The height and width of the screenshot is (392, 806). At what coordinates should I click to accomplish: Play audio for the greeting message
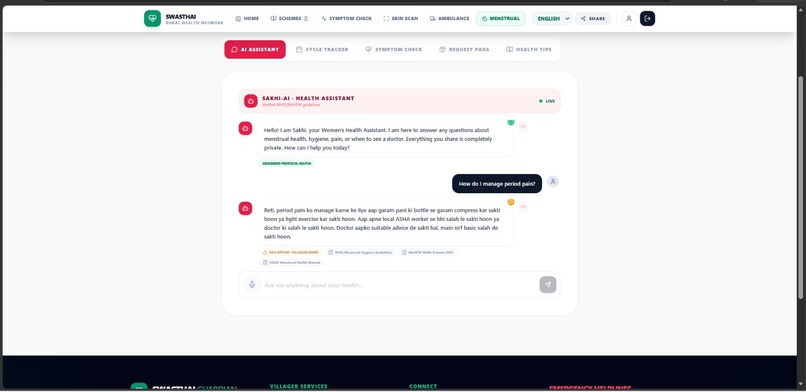click(x=523, y=126)
